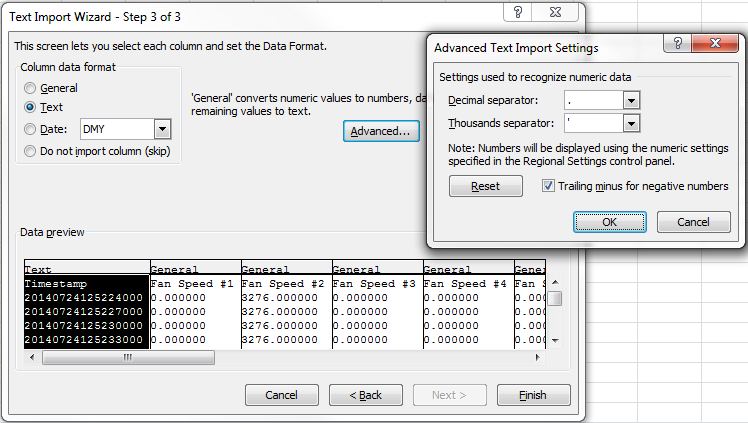Image resolution: width=748 pixels, height=423 pixels.
Task: Click preview value 20140724125233000
Action: pyautogui.click(x=83, y=340)
